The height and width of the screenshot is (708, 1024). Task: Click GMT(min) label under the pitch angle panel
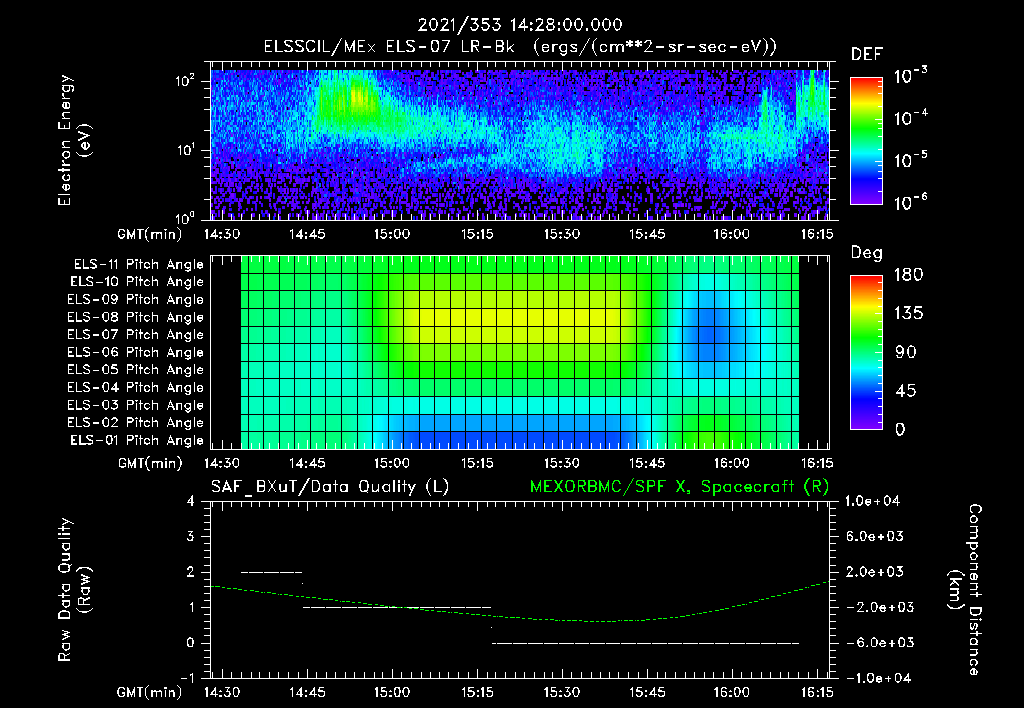point(150,464)
